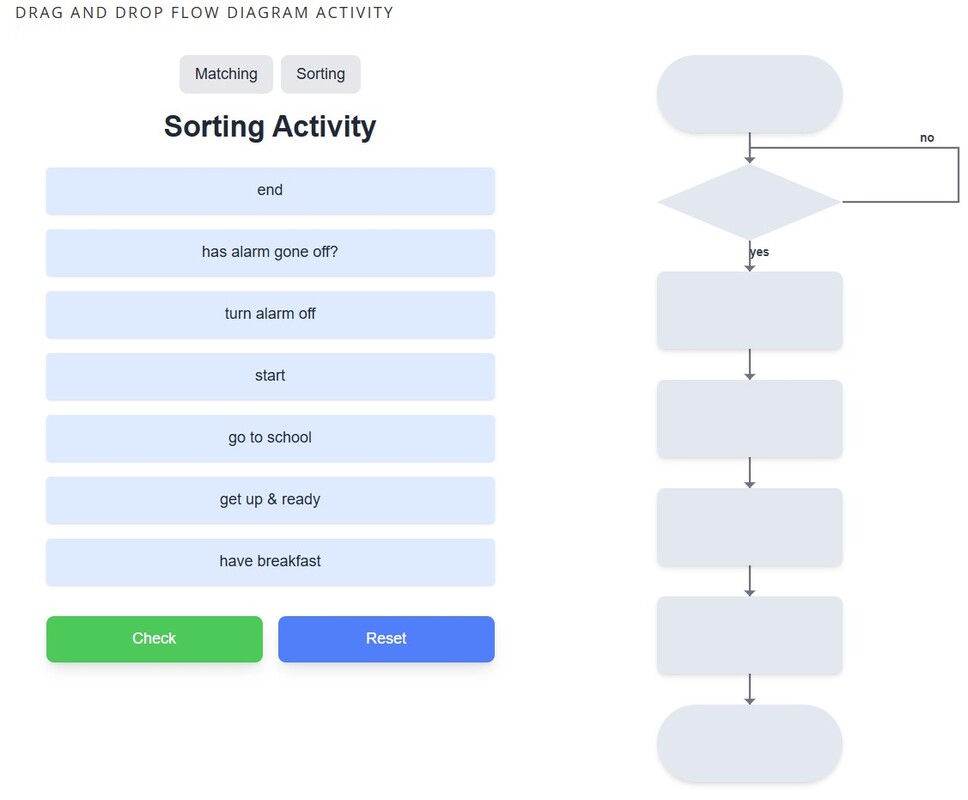Pick the "have breakfast" card
968x800 pixels.
pyautogui.click(x=270, y=563)
